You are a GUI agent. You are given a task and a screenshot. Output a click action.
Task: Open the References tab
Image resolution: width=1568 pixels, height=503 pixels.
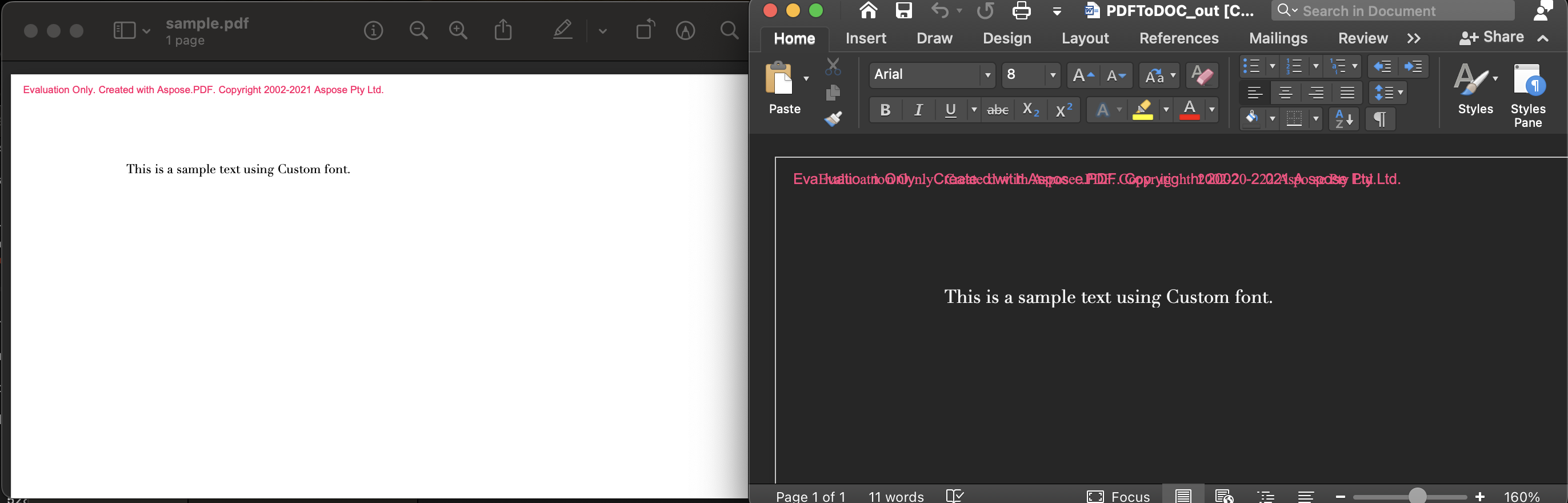coord(1178,38)
